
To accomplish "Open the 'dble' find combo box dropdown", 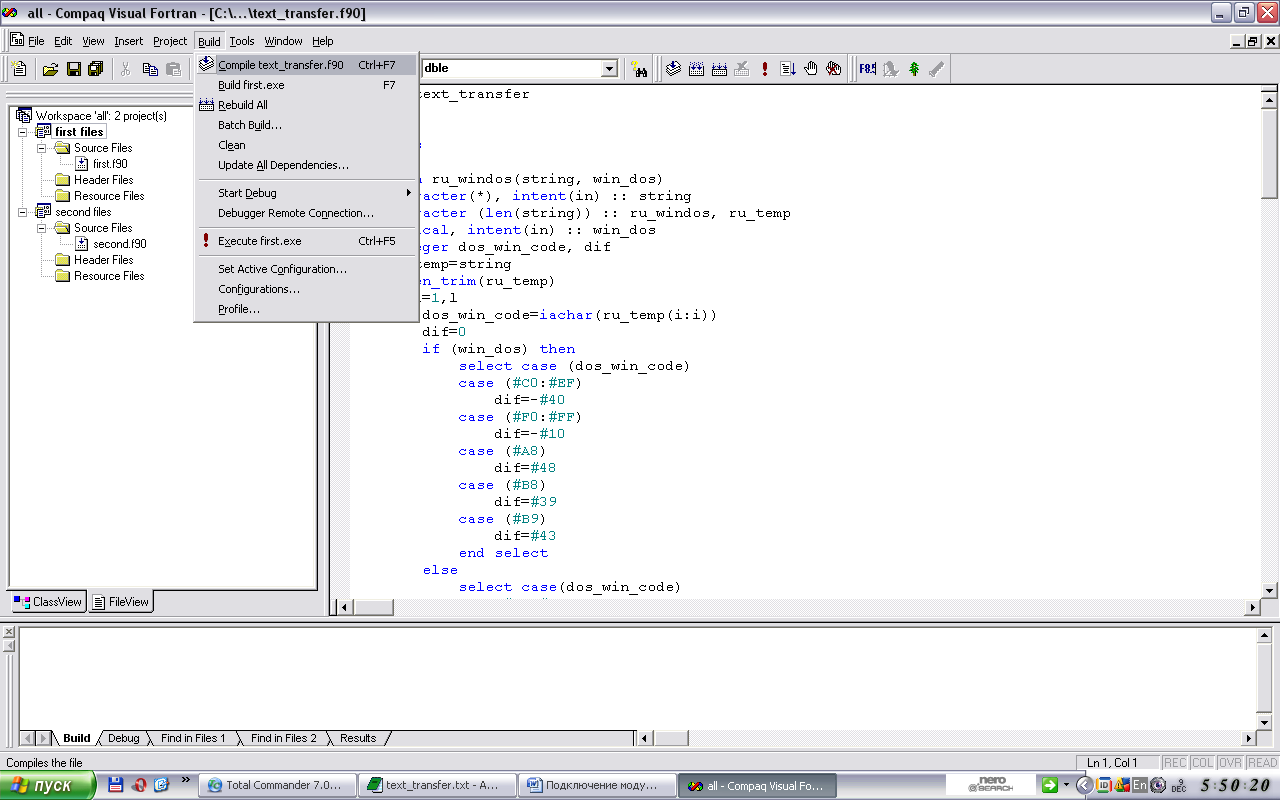I will pyautogui.click(x=609, y=69).
